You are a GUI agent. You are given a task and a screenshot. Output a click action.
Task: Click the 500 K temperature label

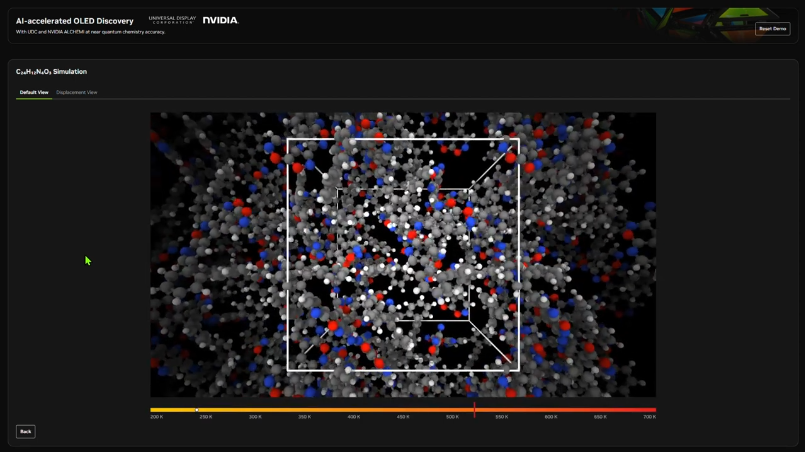[452, 417]
